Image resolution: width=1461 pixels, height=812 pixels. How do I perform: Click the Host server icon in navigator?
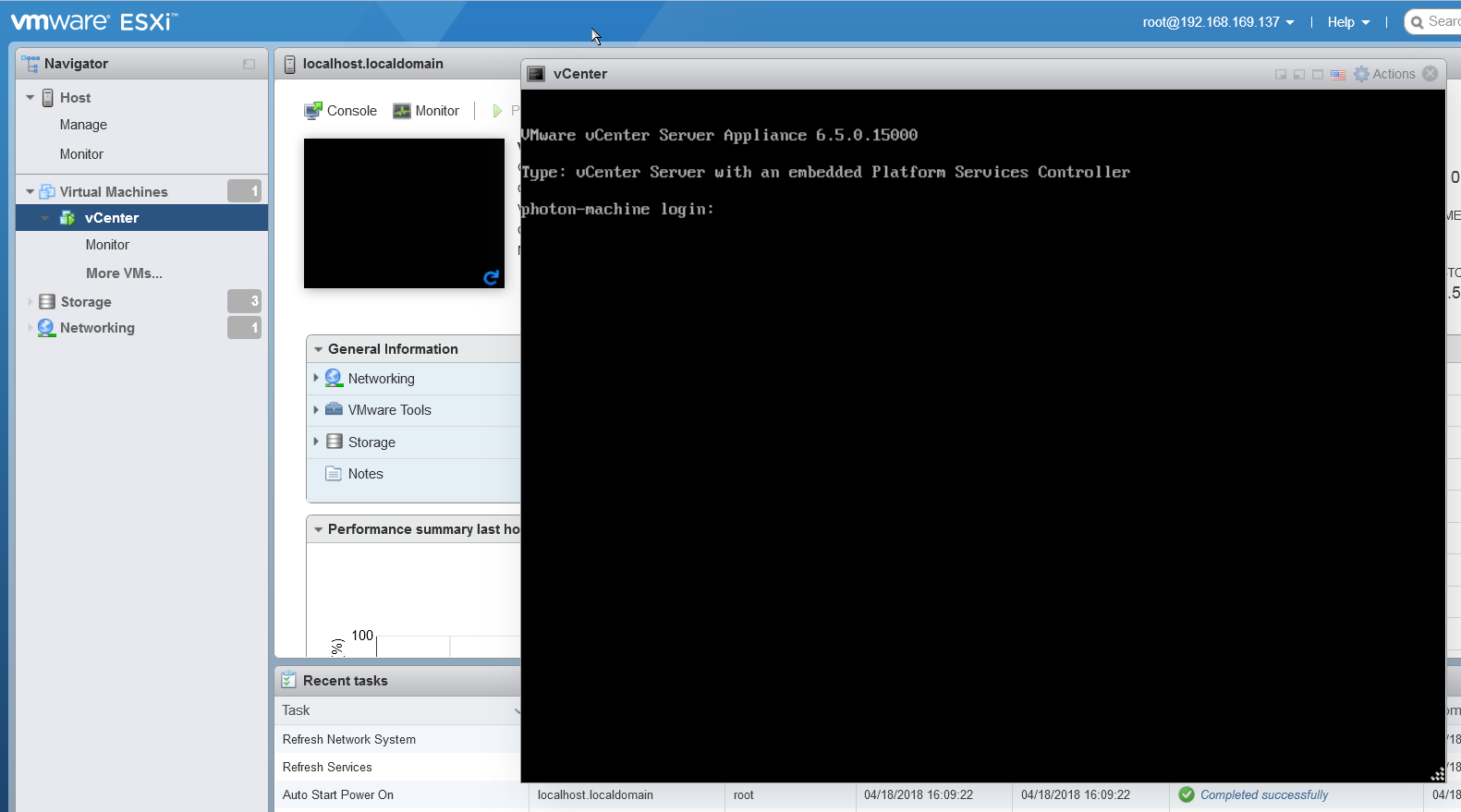[x=48, y=98]
